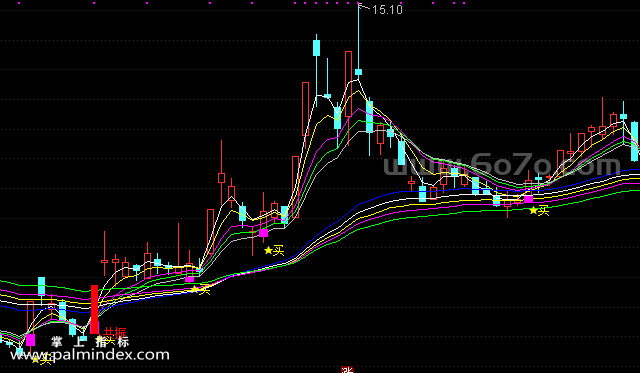Viewport: 640px width, 373px height.
Task: Click the cyan candle above the far-left green line
Action: [42, 286]
